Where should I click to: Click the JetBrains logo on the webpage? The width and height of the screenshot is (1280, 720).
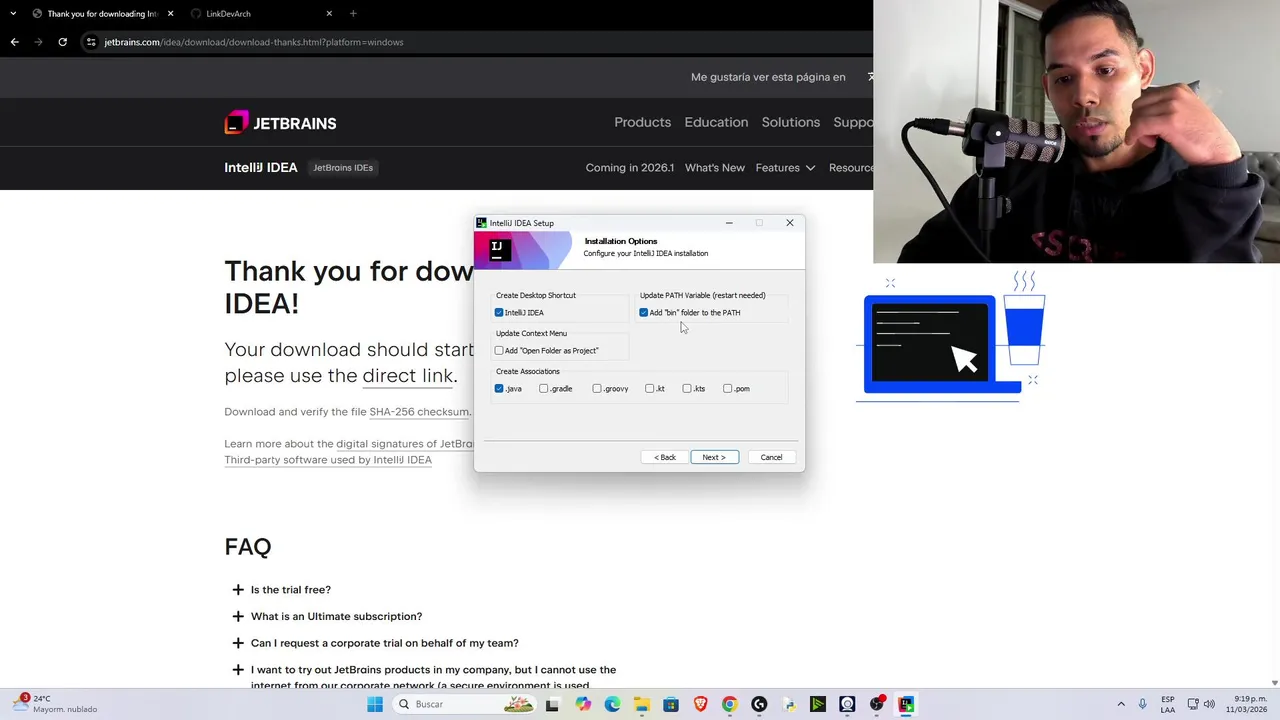(280, 123)
